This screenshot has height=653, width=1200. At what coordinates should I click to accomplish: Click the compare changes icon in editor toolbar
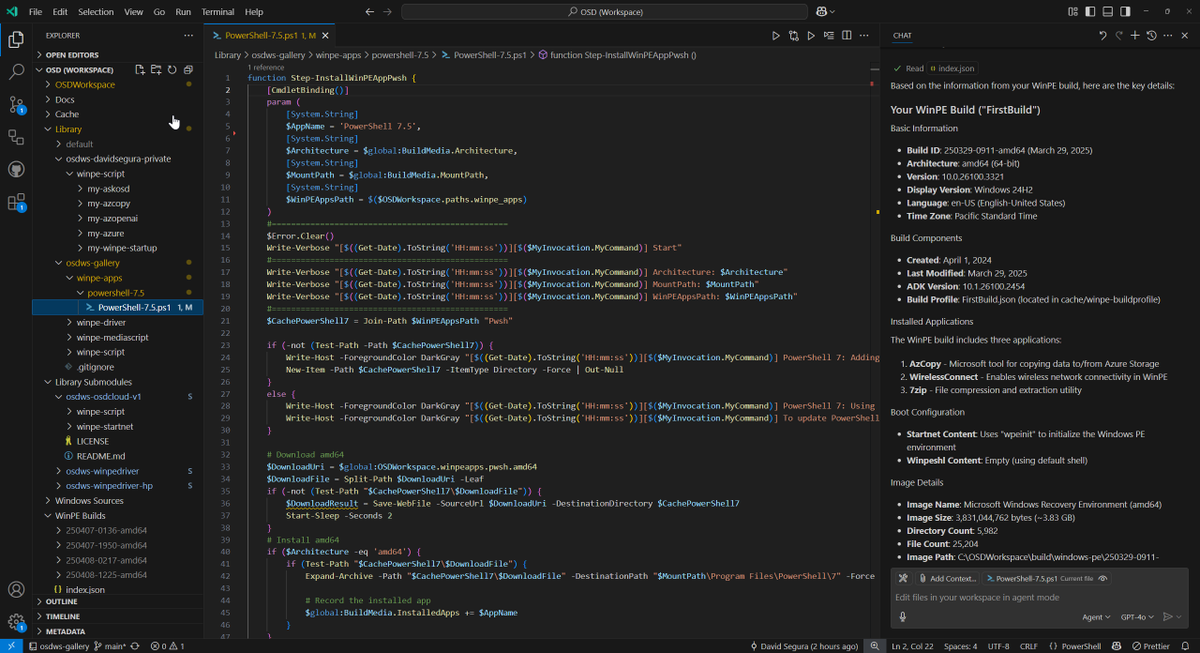(794, 35)
